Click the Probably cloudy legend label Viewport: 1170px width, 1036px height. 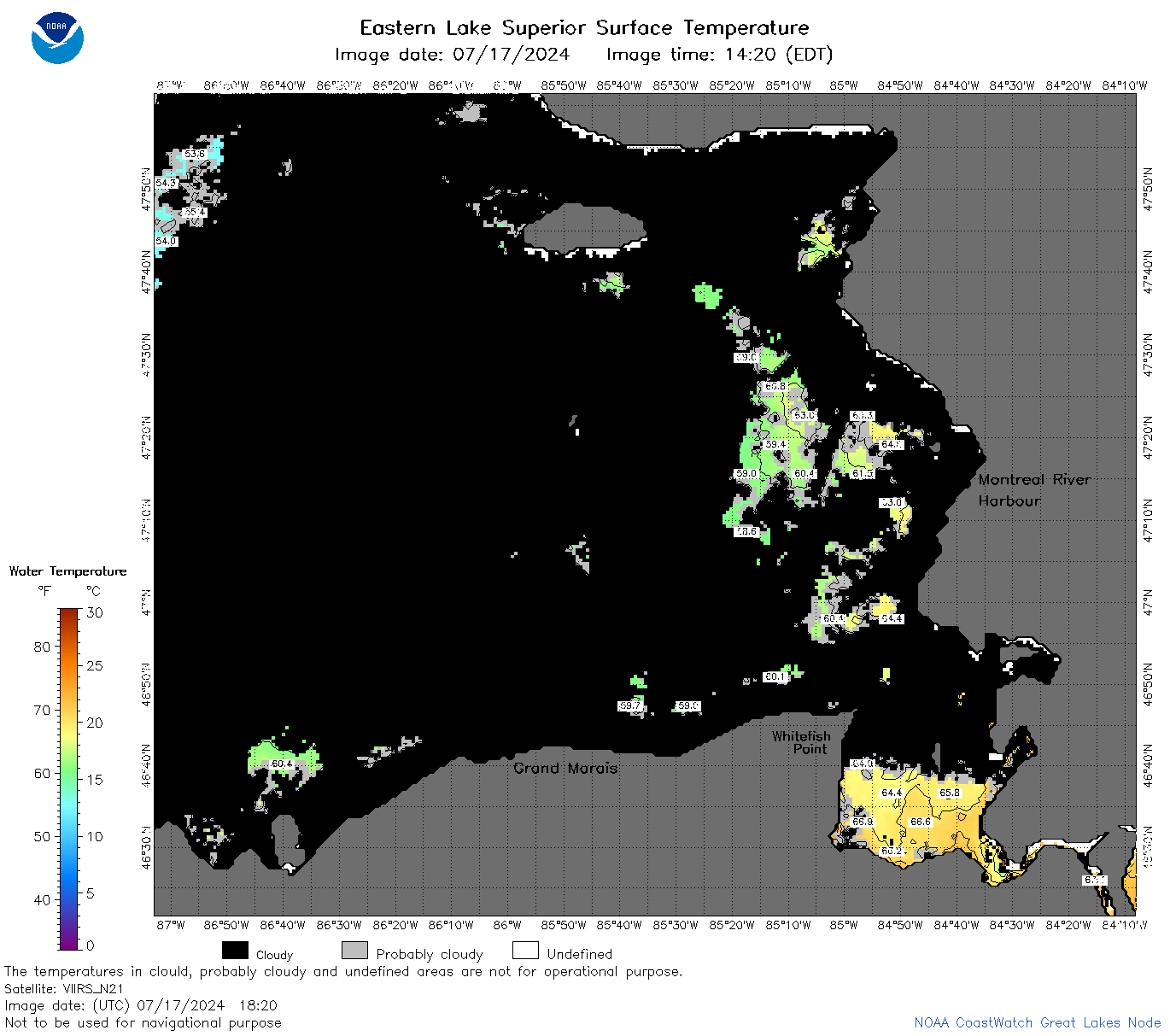point(430,954)
